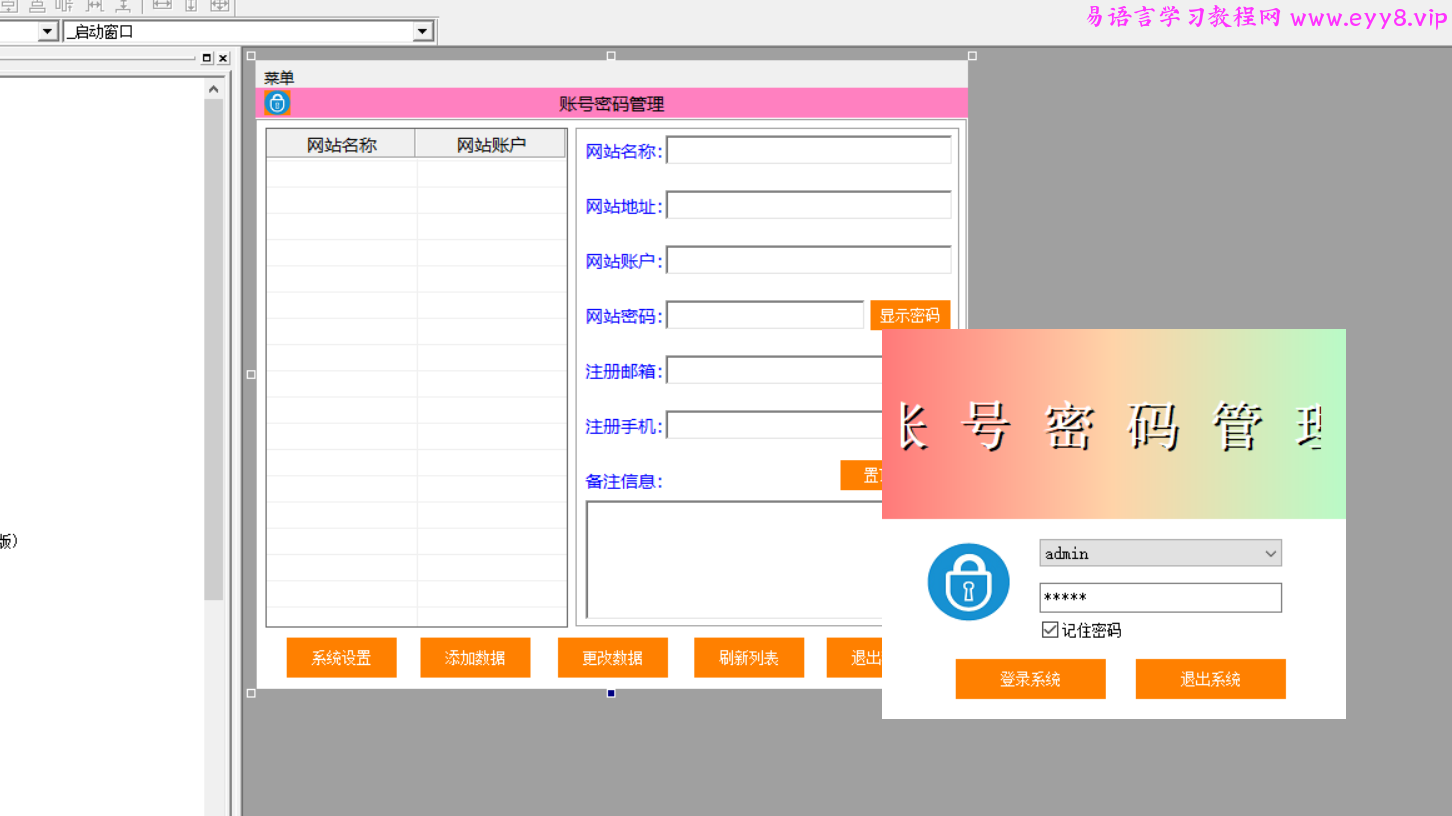Click the 添加数据 button

coord(475,658)
